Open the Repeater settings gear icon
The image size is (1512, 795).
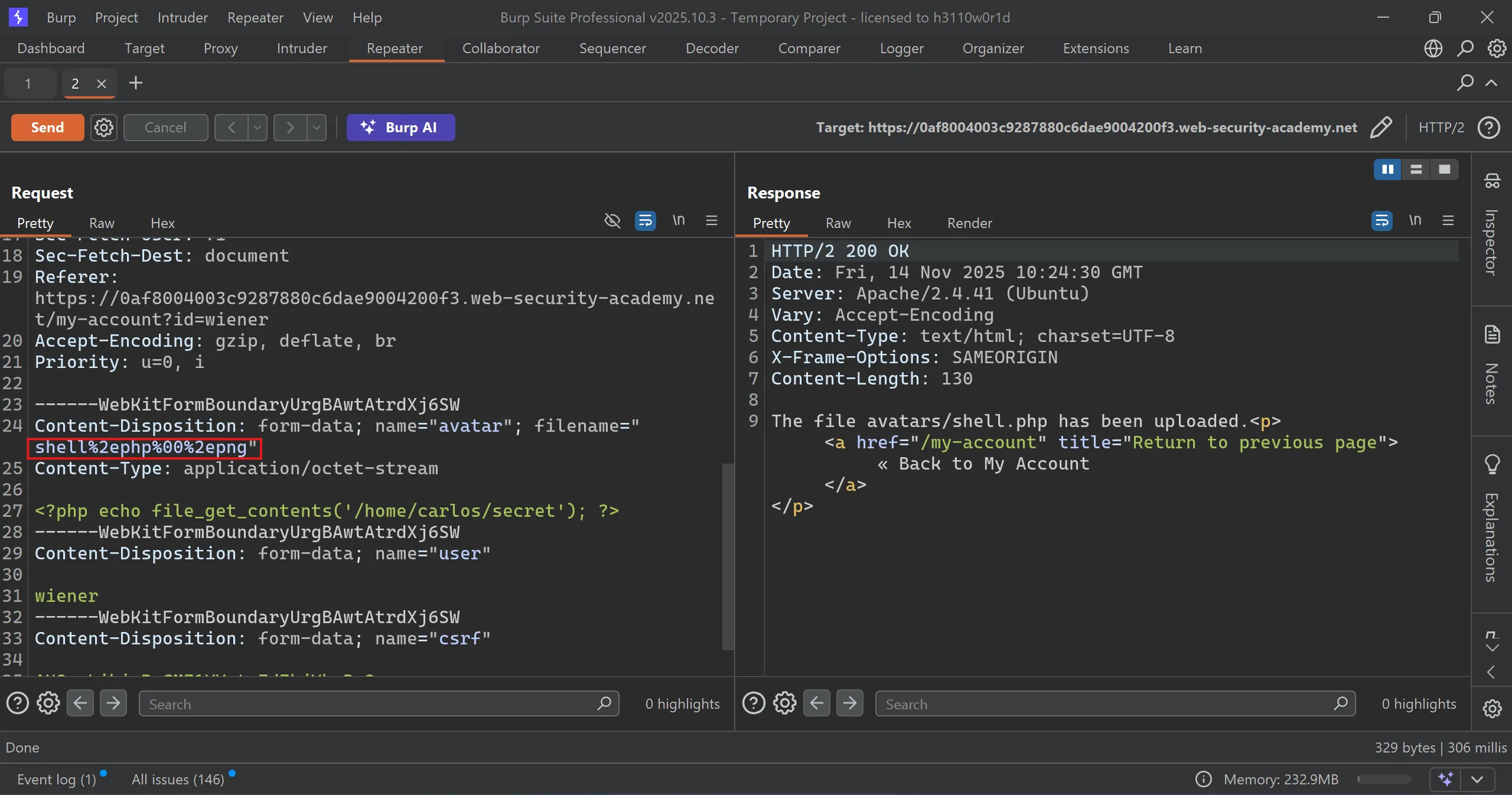point(104,128)
